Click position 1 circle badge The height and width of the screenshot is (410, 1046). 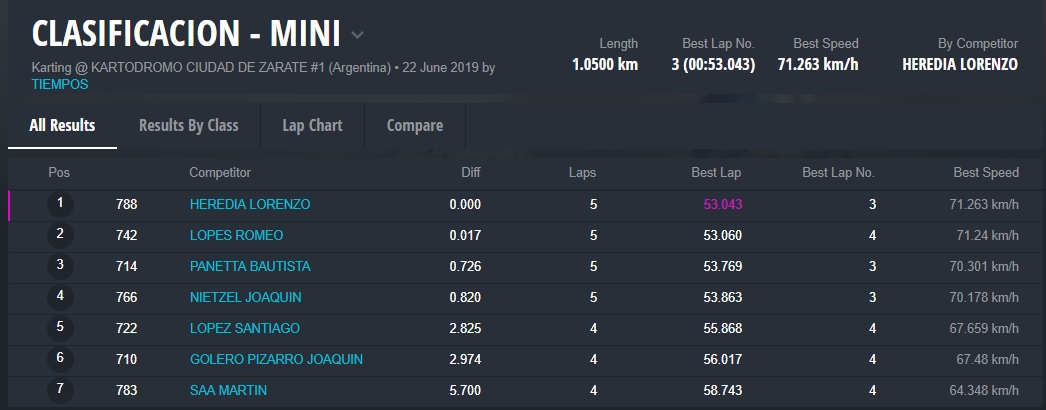tap(60, 204)
